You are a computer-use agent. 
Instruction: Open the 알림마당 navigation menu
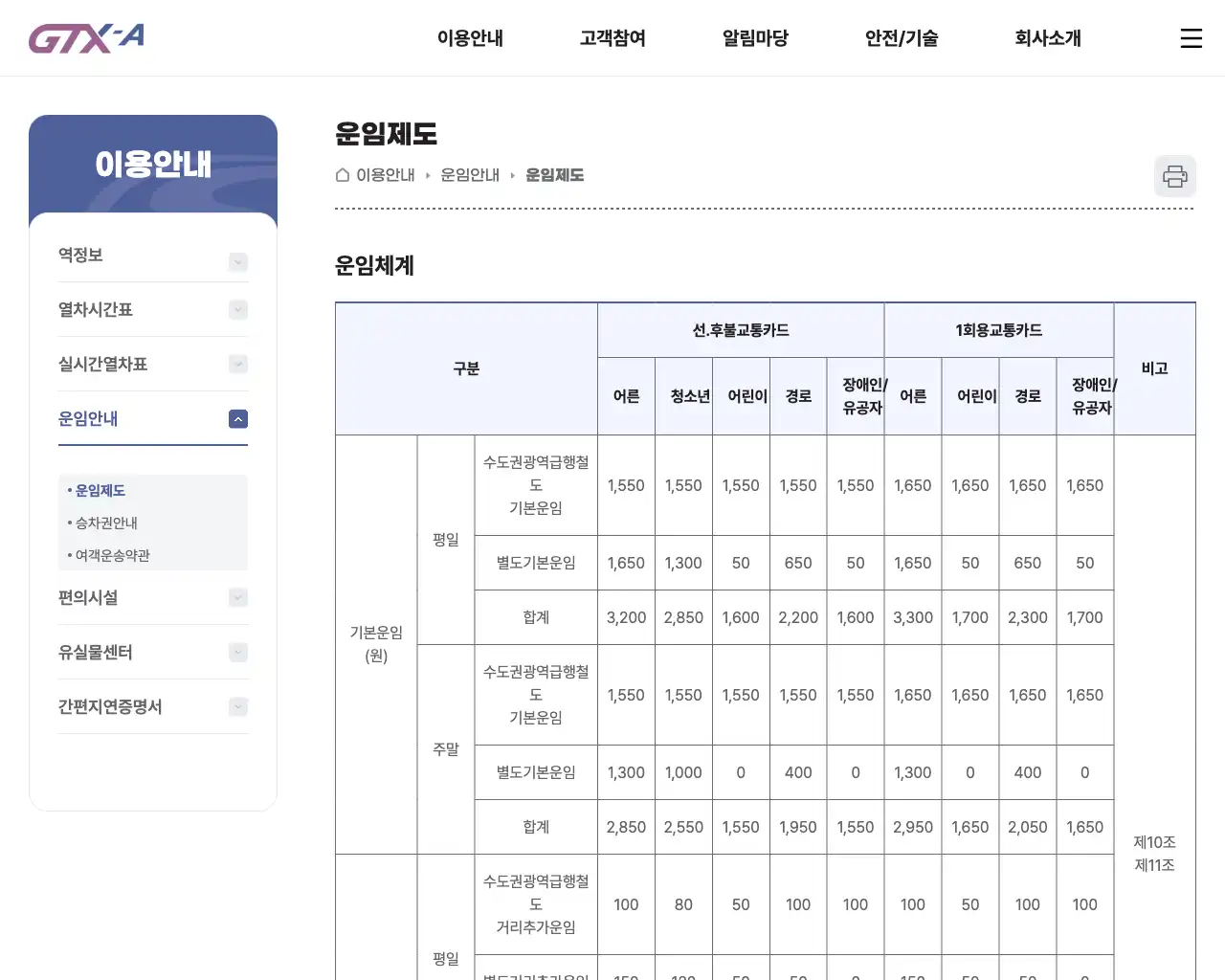755,38
